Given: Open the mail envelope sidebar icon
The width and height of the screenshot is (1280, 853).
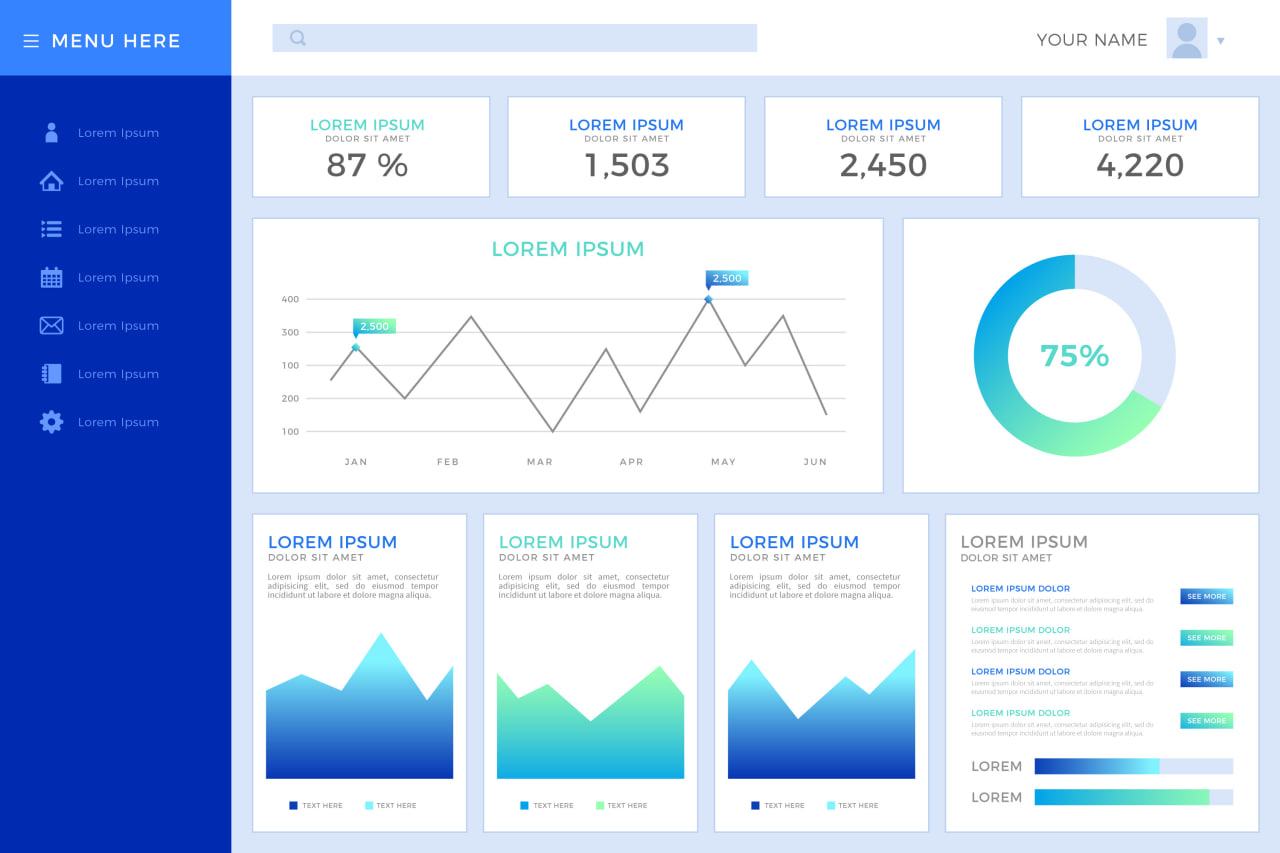Looking at the screenshot, I should (51, 325).
